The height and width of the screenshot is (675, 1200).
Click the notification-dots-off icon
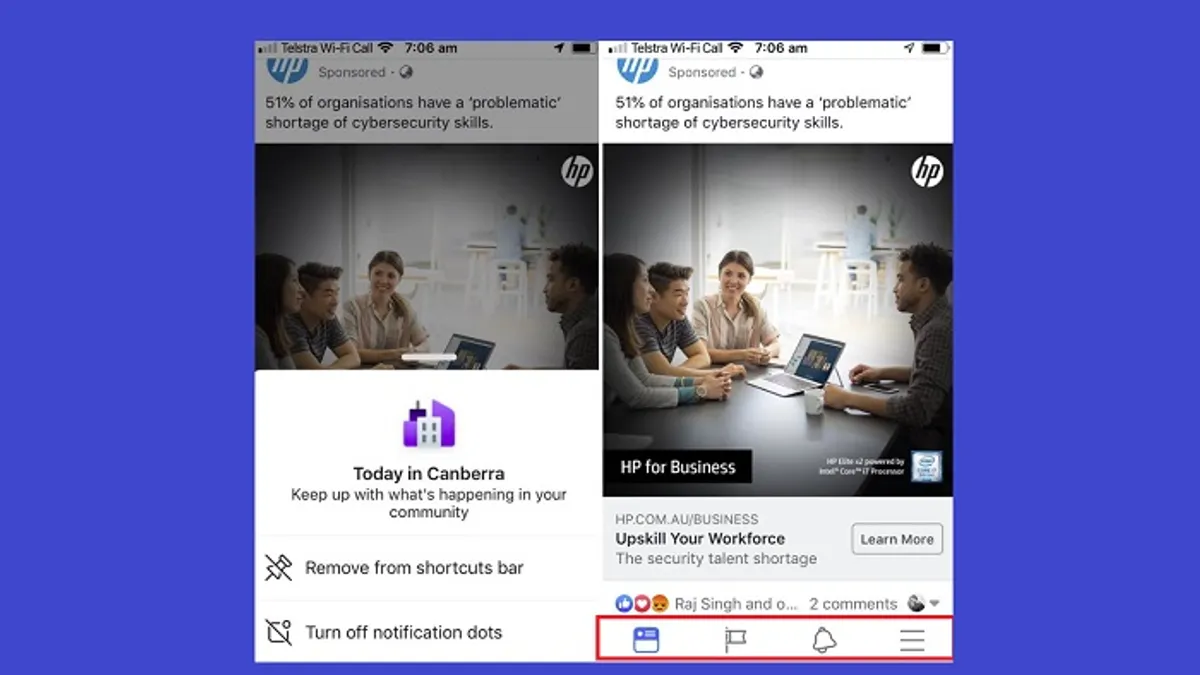click(x=278, y=632)
